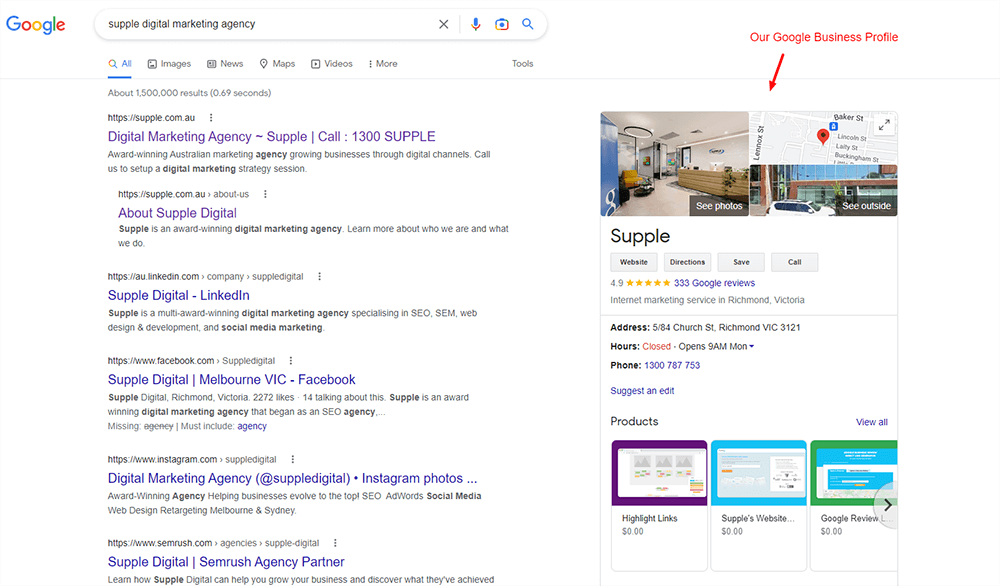The height and width of the screenshot is (586, 1000).
Task: Open the Highlight Links product card
Action: 659,505
